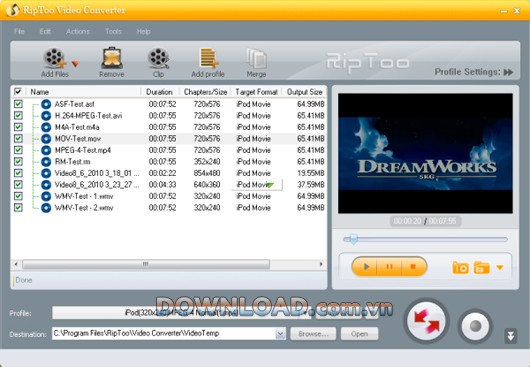
Task: Click the Open destination button
Action: [x=359, y=334]
